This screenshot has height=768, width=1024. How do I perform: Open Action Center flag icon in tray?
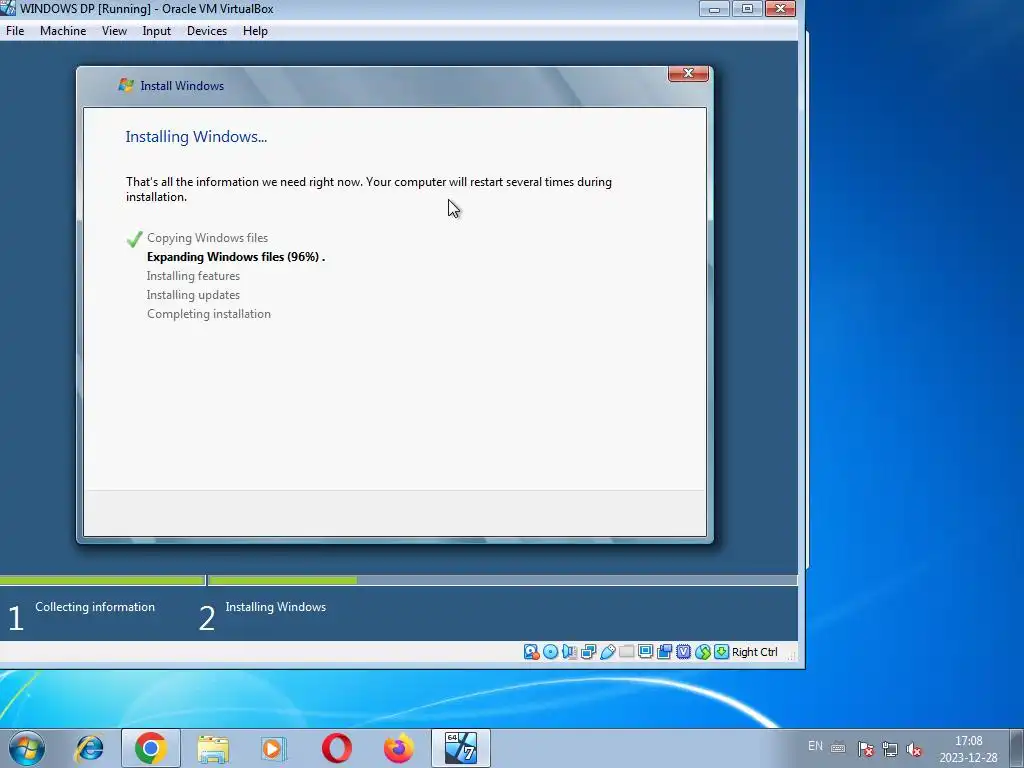pyautogui.click(x=865, y=749)
